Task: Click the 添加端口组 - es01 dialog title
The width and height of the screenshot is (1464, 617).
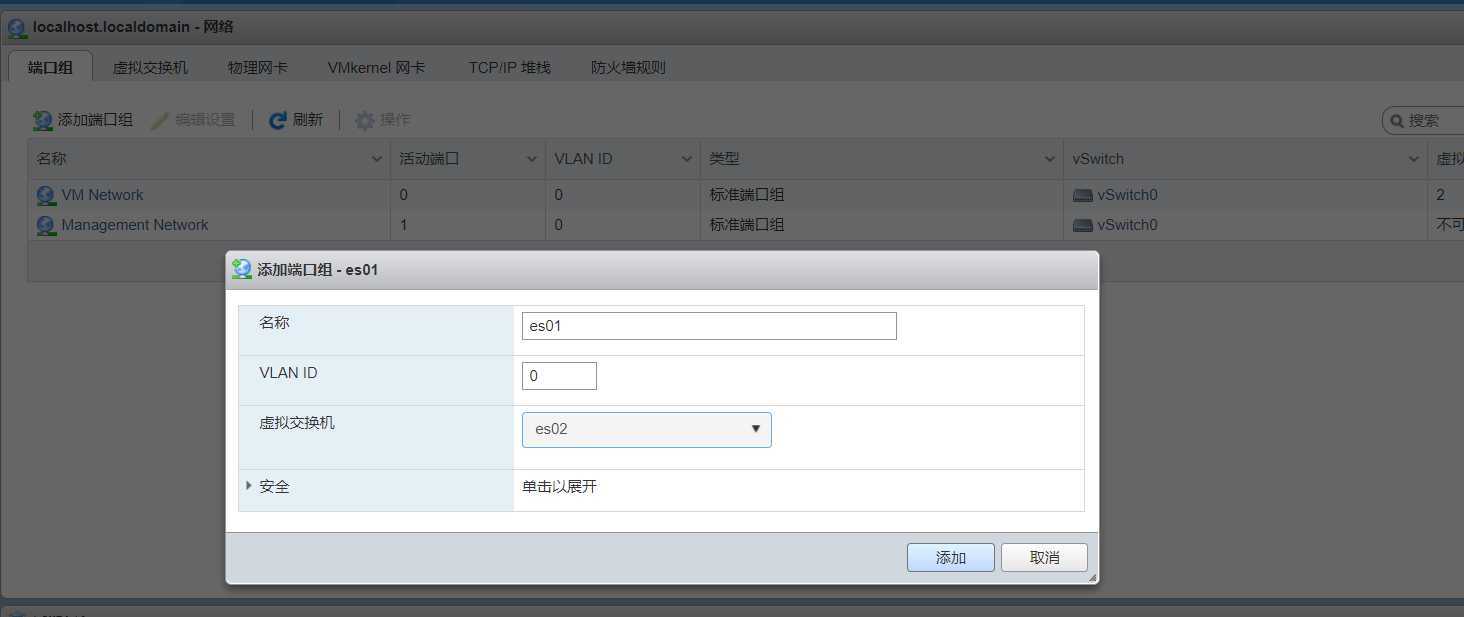Action: point(318,270)
